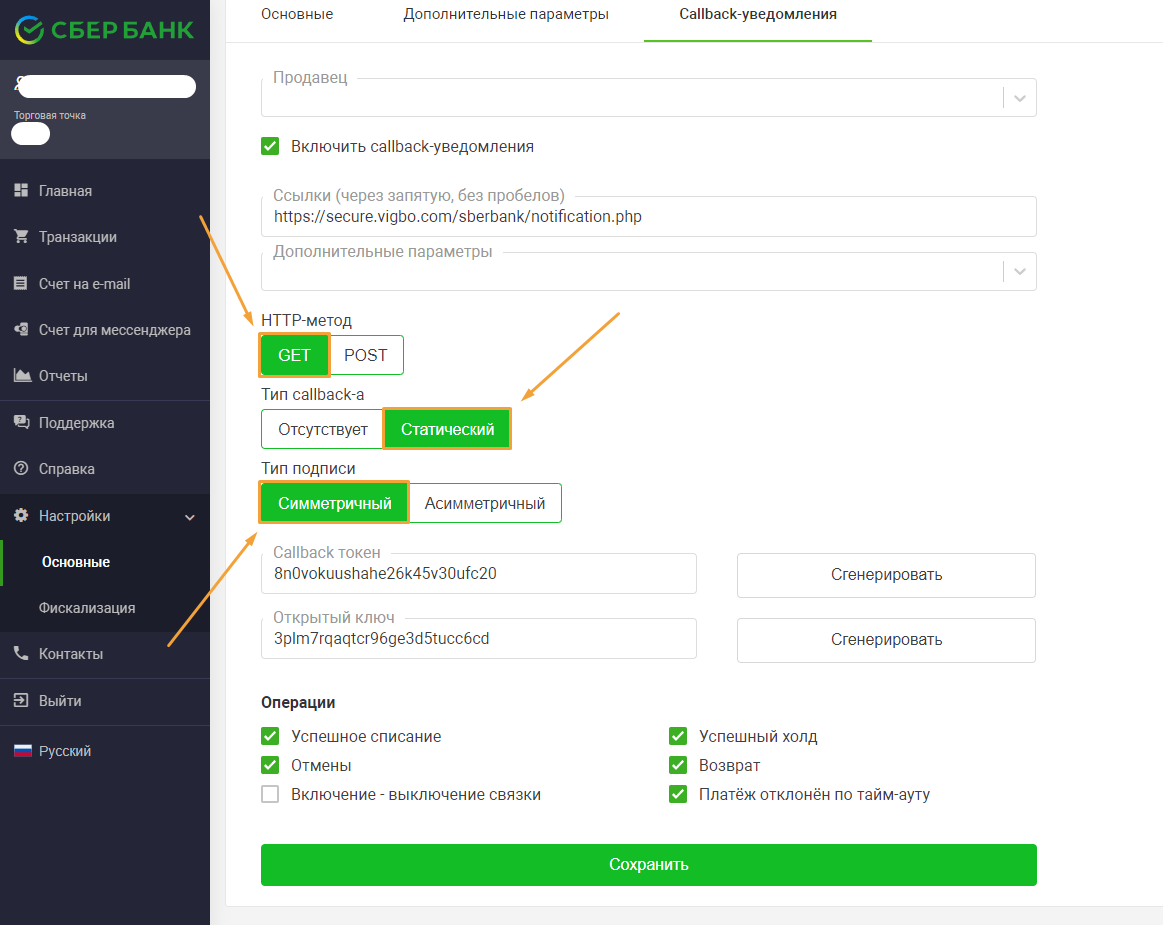The image size is (1163, 925).
Task: Open Отчеты via the chart icon
Action: point(22,375)
